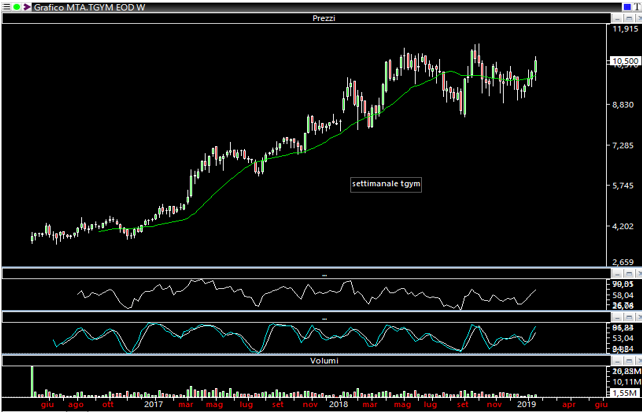
Task: Click the highlighted 10,500 current price label
Action: point(623,62)
